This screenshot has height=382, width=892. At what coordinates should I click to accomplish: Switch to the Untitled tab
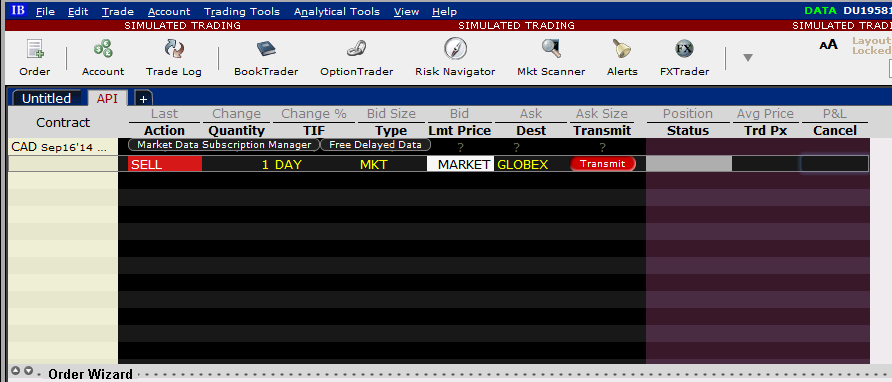(x=47, y=98)
